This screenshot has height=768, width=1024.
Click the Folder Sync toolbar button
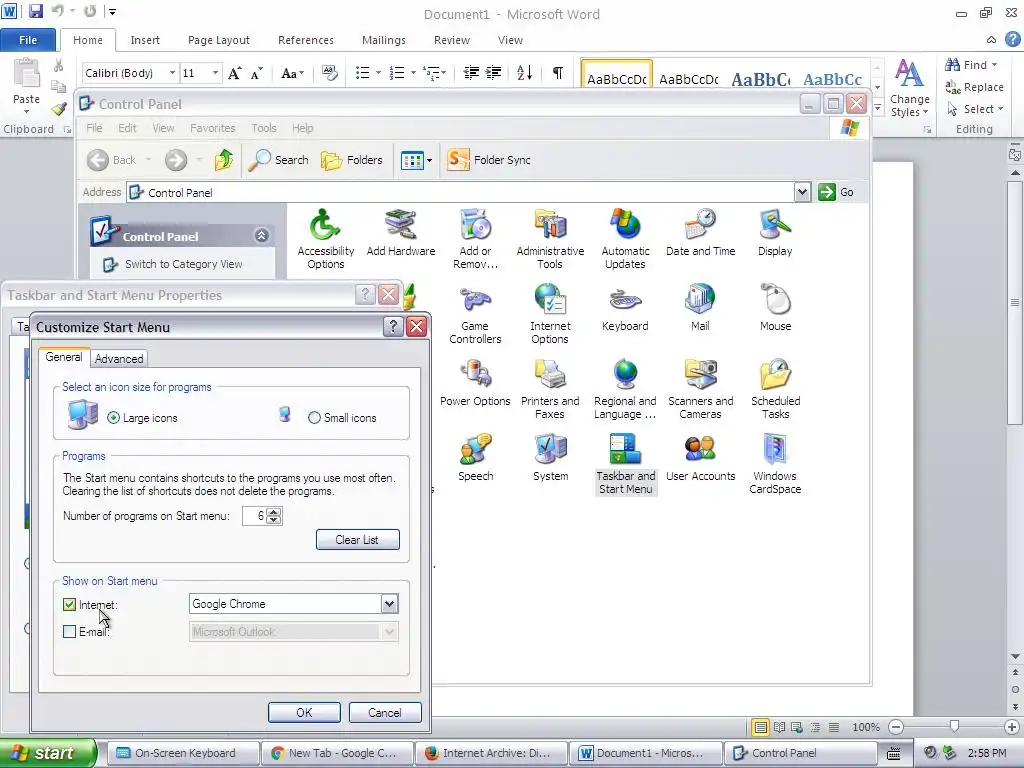489,159
